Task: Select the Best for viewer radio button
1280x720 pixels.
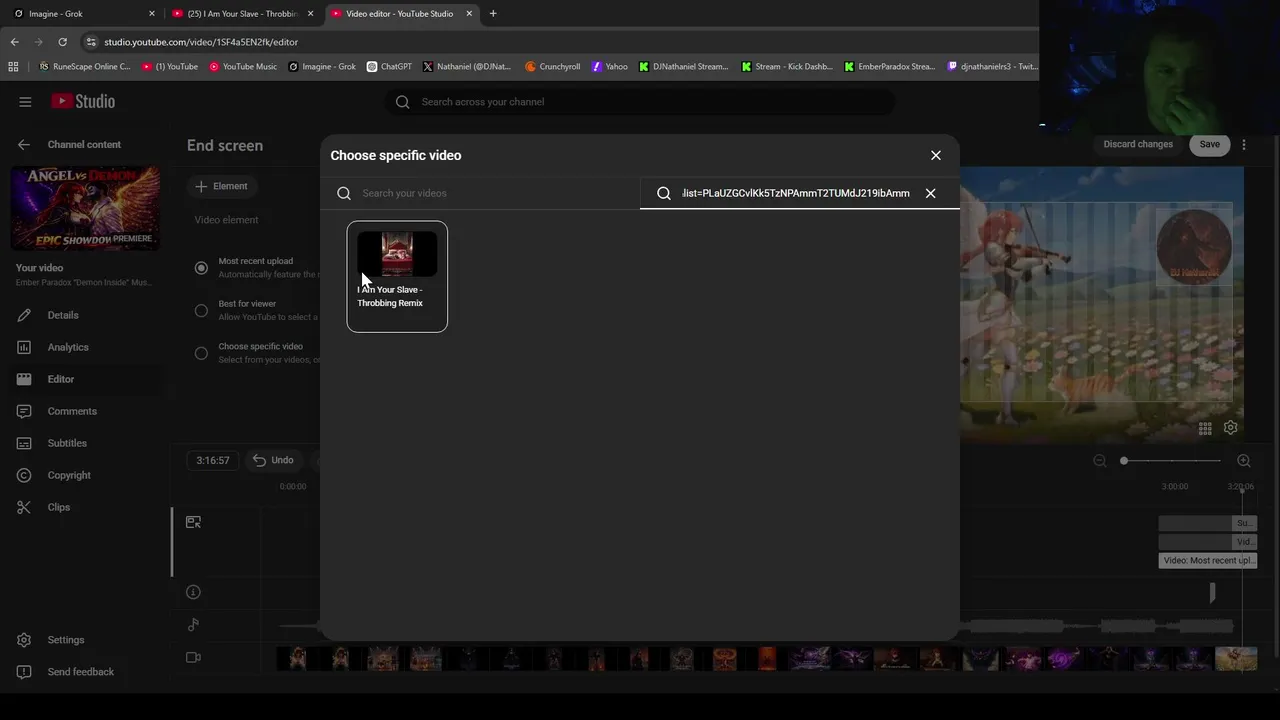Action: click(x=201, y=310)
